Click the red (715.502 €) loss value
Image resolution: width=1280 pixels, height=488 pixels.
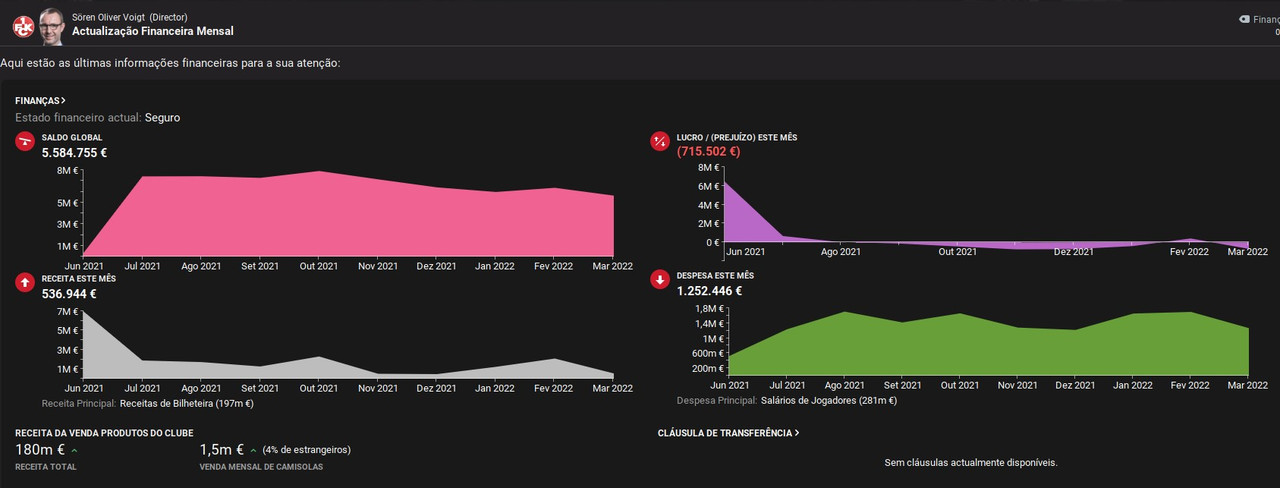709,152
